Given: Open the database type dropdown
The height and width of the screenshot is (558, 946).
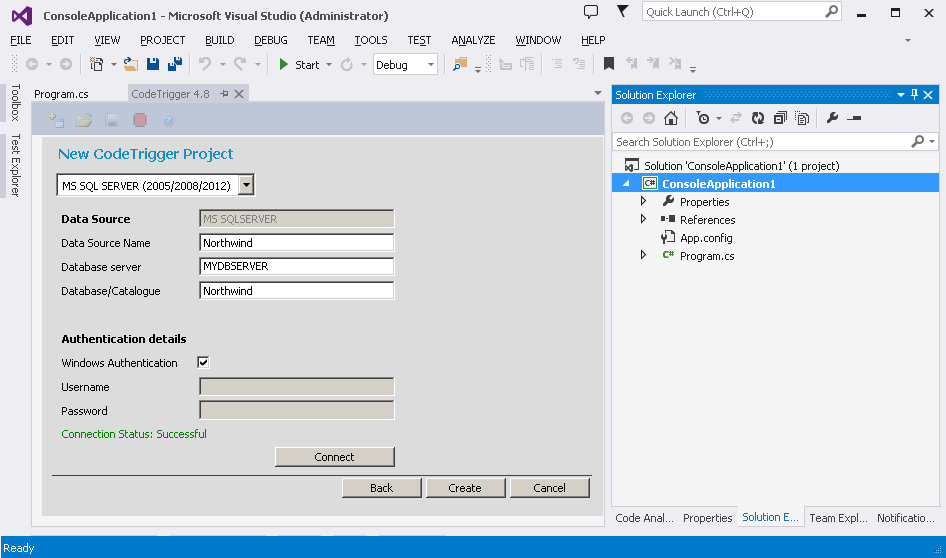Looking at the screenshot, I should click(x=247, y=185).
